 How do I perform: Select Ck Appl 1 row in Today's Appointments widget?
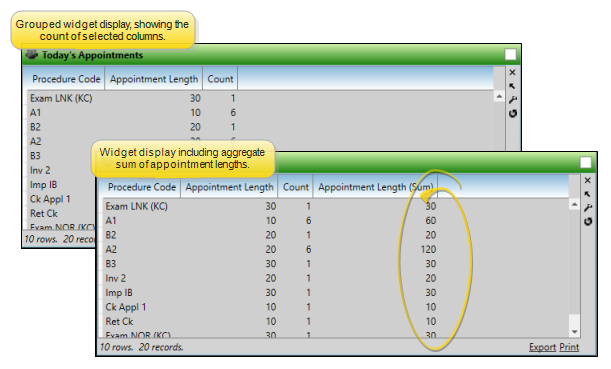tap(60, 199)
